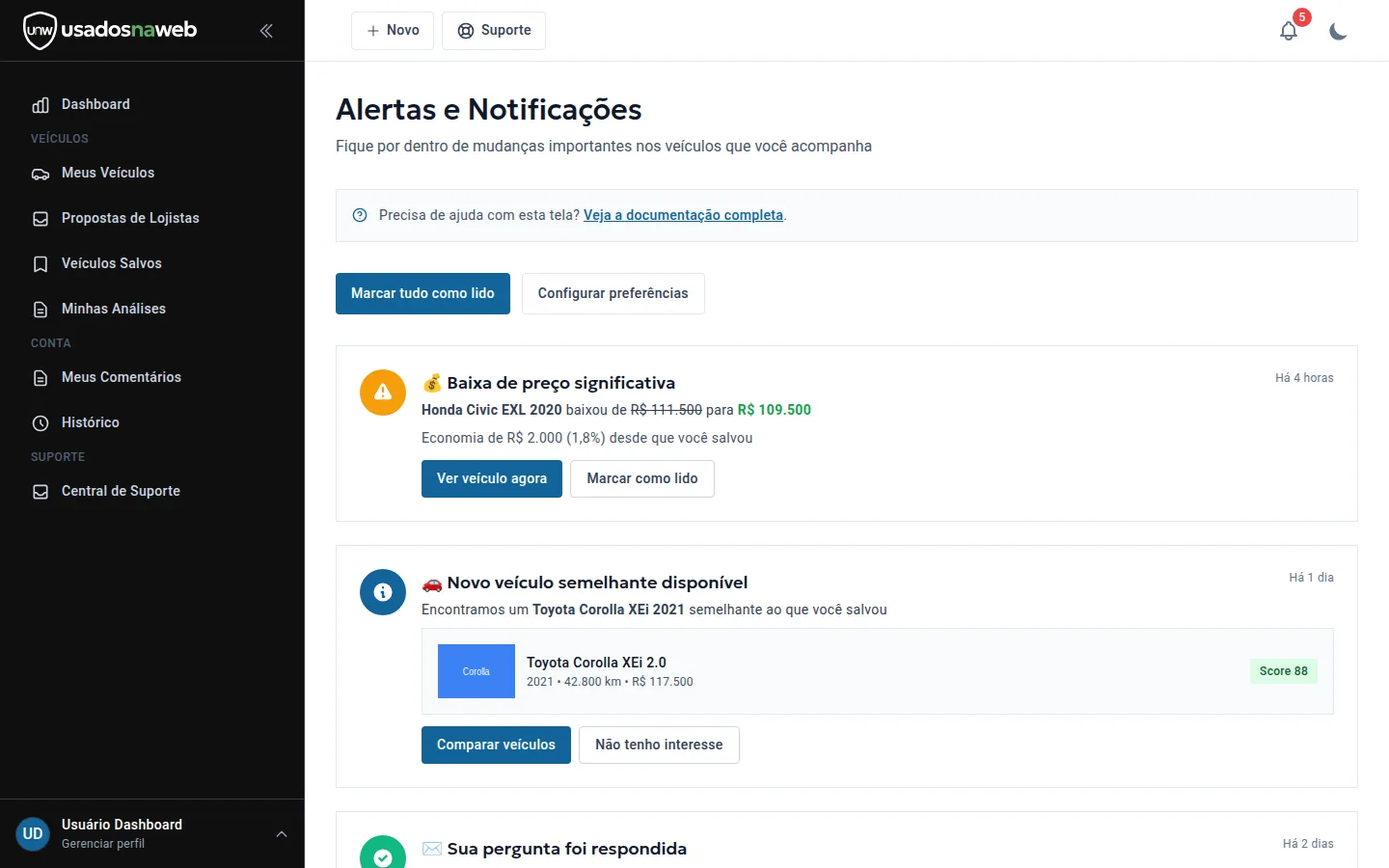Click the struck-through price R$ 111.500
The image size is (1389, 868).
click(667, 410)
